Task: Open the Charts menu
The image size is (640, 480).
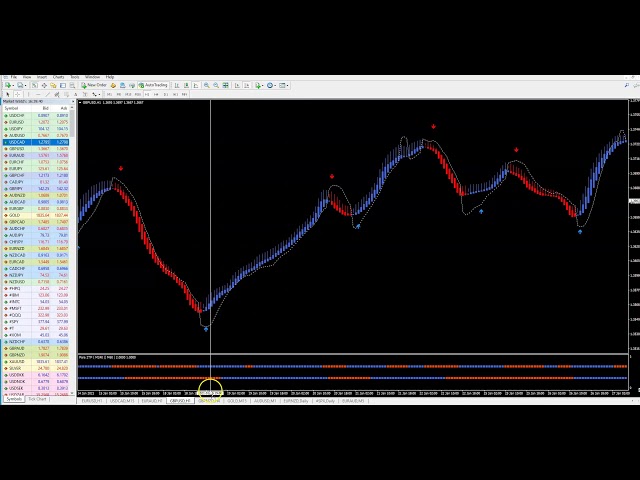Action: [x=58, y=77]
